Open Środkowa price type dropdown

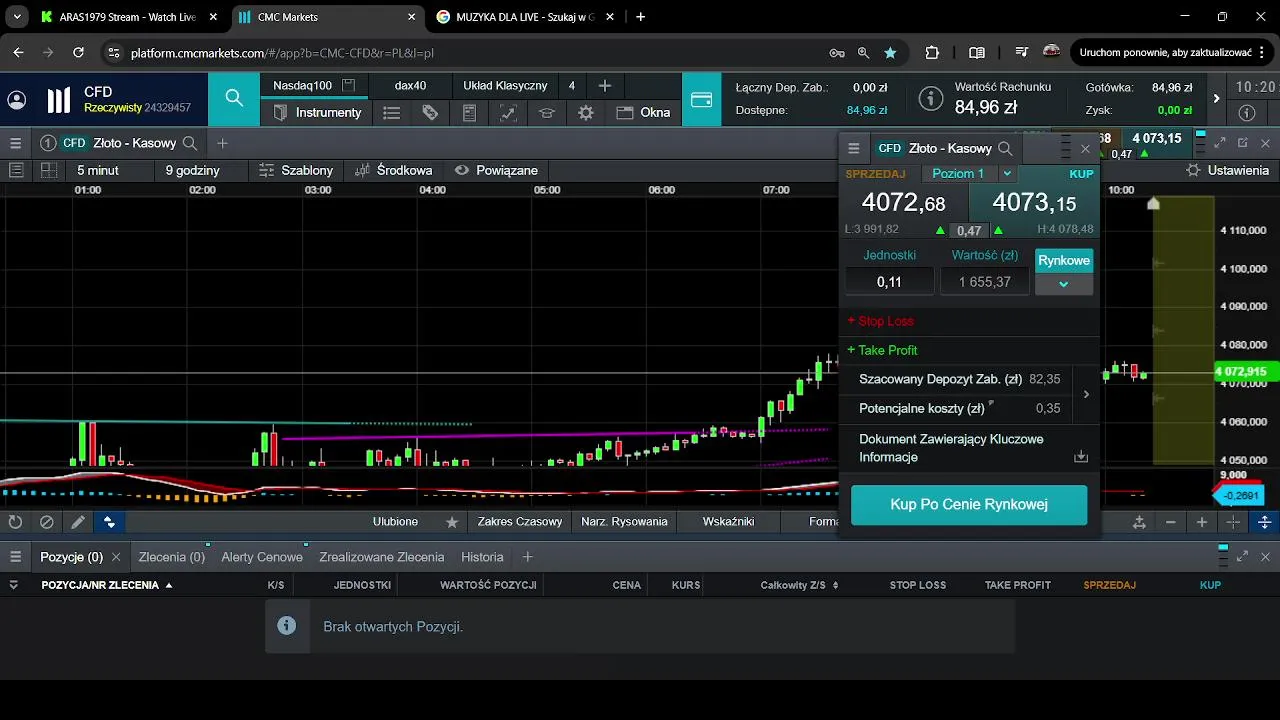(393, 170)
